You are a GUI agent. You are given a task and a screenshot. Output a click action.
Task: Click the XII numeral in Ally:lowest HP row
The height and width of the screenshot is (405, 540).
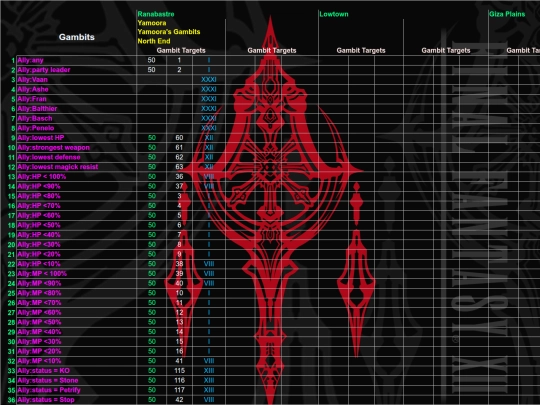pos(209,138)
